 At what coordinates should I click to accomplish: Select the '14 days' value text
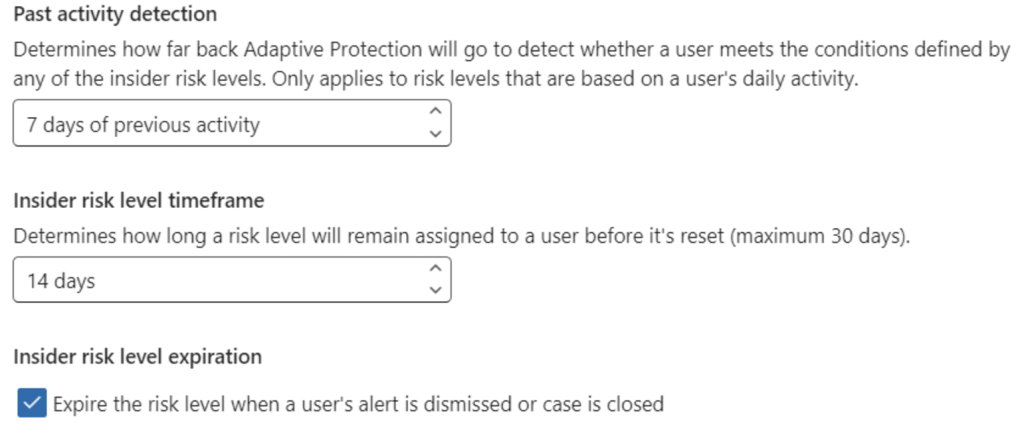click(x=61, y=281)
